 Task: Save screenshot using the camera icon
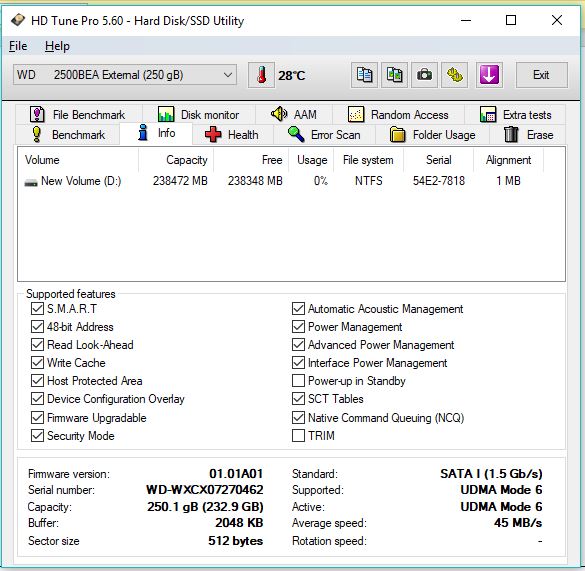(424, 75)
